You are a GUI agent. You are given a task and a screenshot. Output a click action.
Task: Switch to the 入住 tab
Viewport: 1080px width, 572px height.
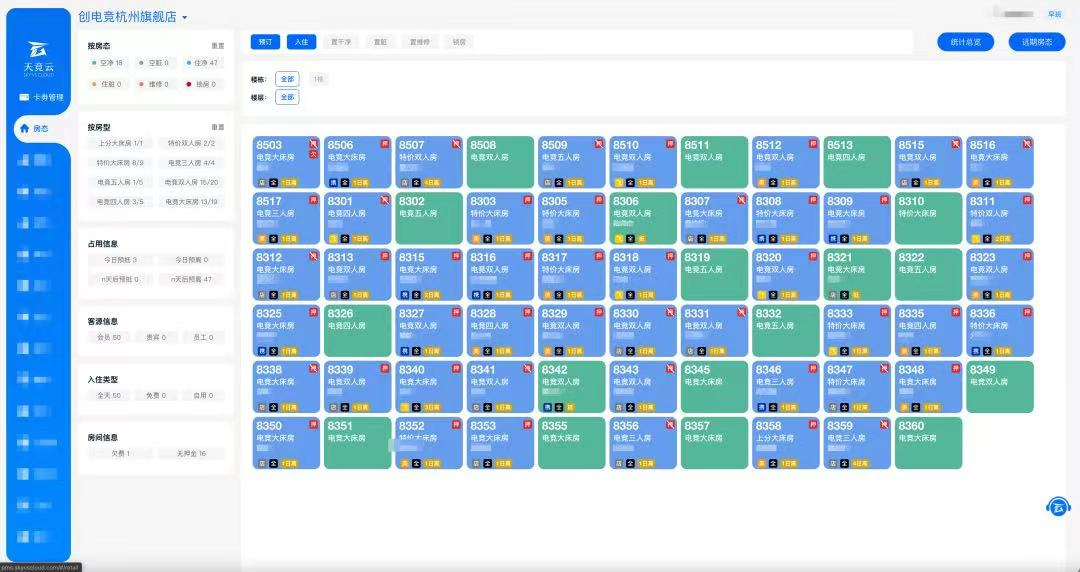pyautogui.click(x=302, y=42)
